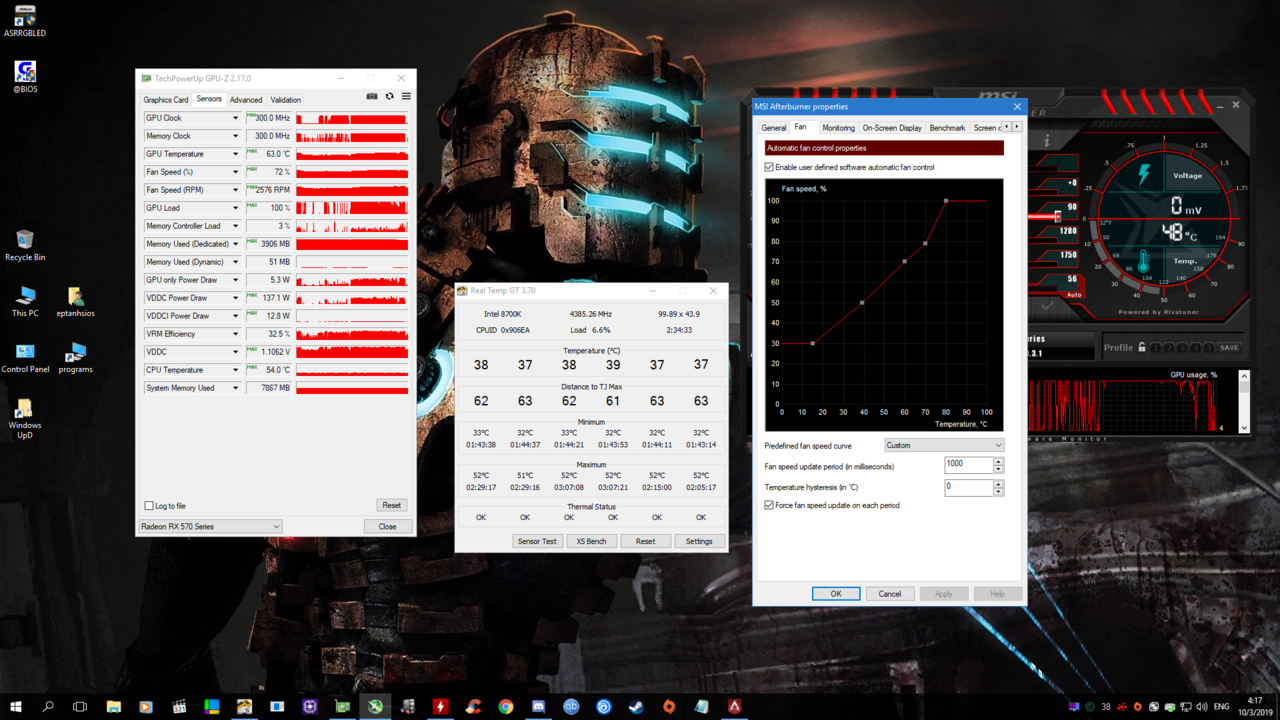Open Discord from the taskbar

pyautogui.click(x=538, y=707)
